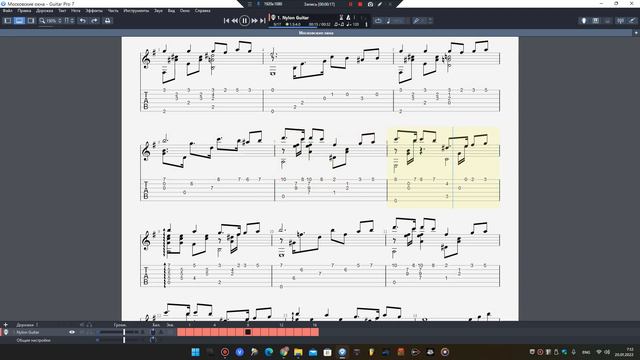Select the Nylon Guitar track row label
The height and width of the screenshot is (360, 640).
pyautogui.click(x=28, y=332)
